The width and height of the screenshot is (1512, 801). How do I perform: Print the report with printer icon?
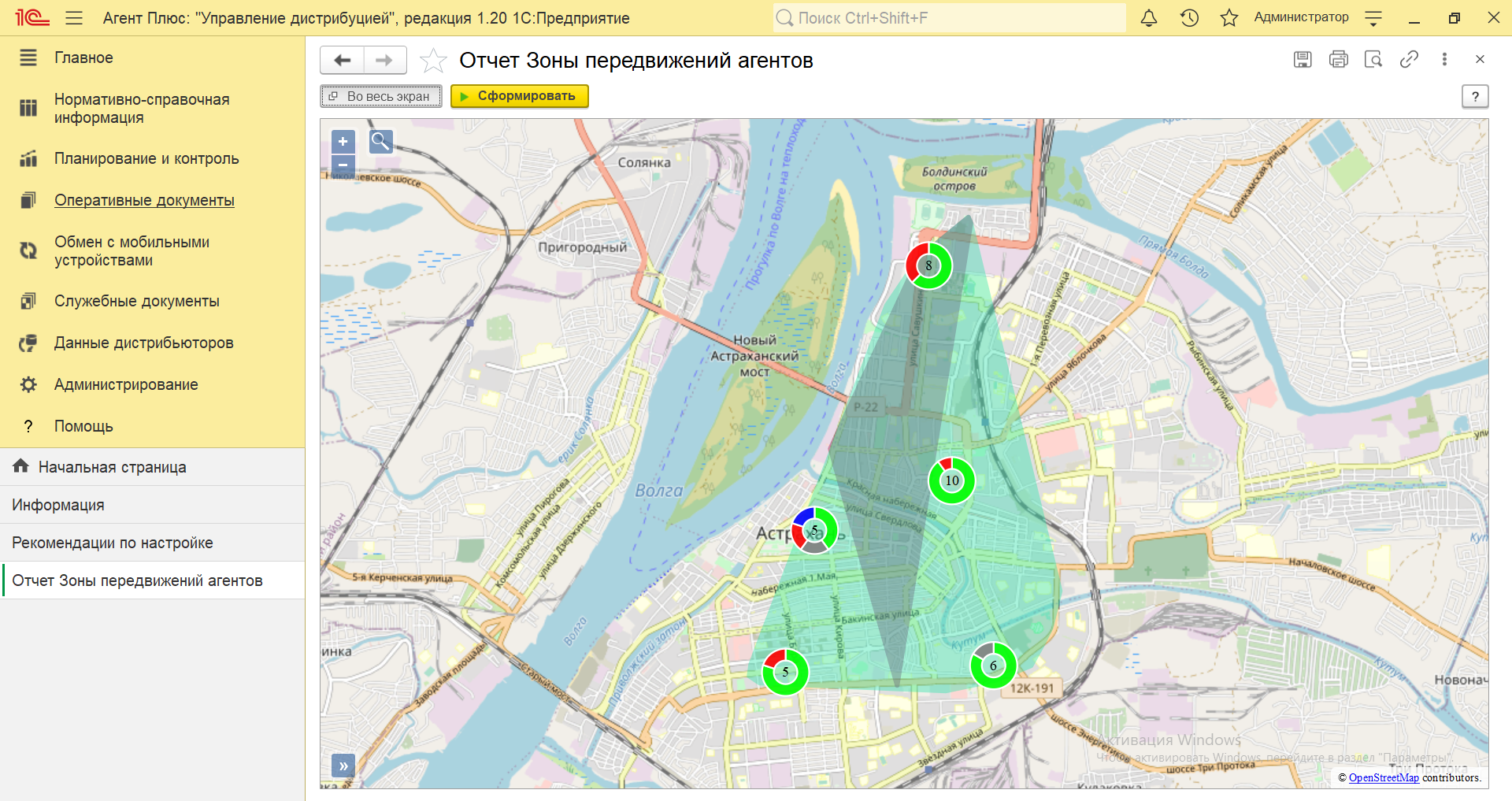pyautogui.click(x=1338, y=59)
